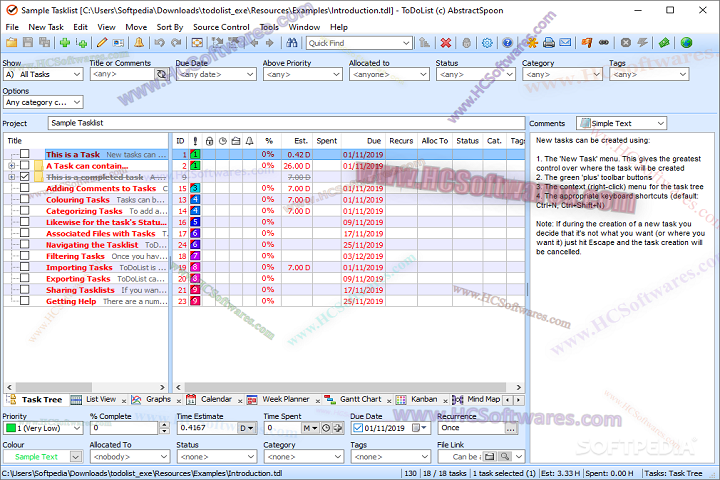Click the save all tasklists icon
720x480 pixels.
(x=44, y=43)
